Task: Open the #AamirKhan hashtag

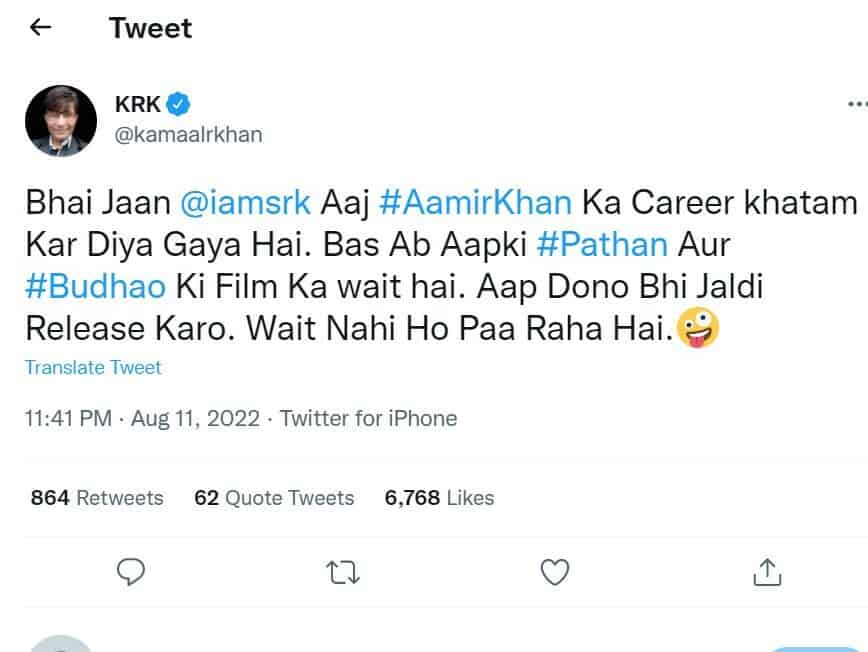Action: [x=476, y=203]
